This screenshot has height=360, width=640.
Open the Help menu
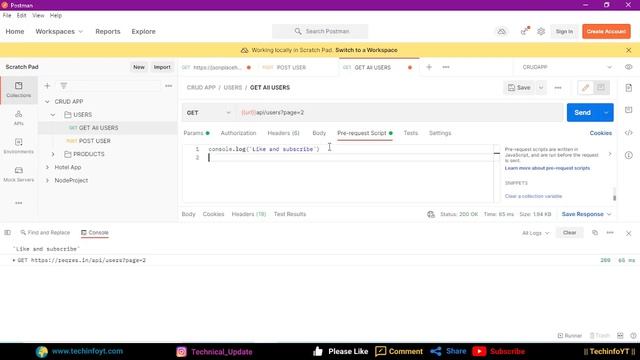[x=56, y=16]
